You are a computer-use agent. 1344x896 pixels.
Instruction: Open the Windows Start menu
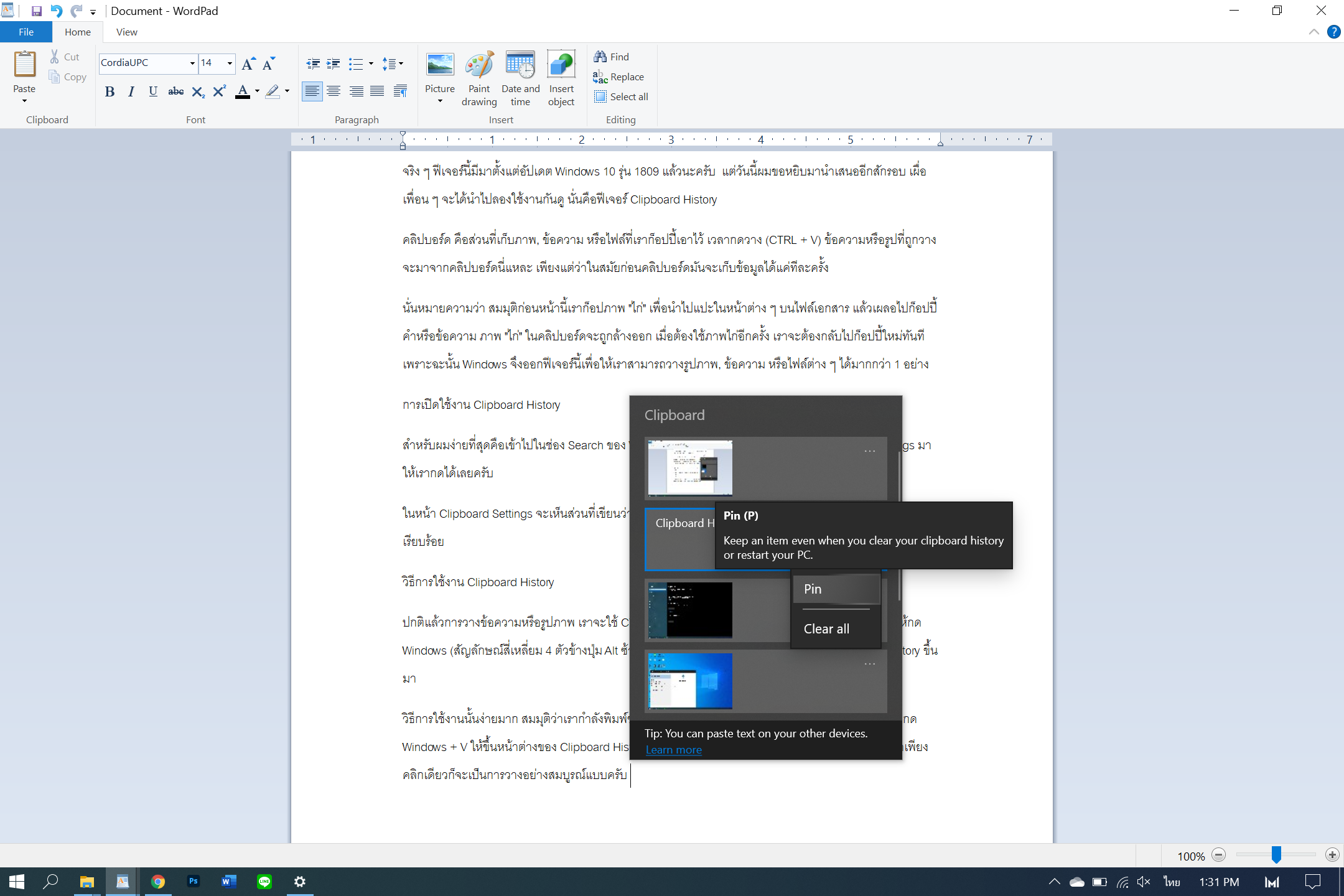click(17, 881)
